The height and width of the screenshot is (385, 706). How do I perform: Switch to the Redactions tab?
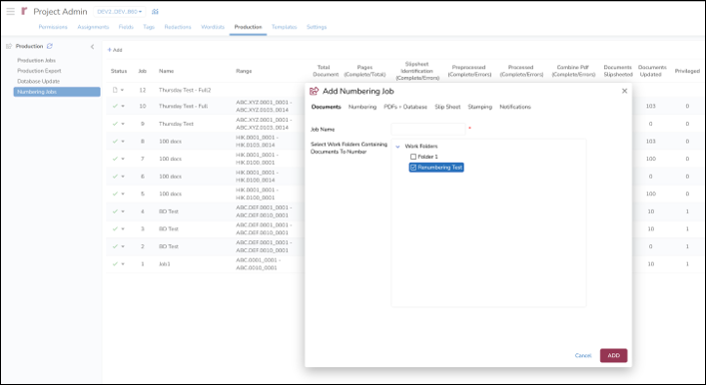tap(178, 27)
